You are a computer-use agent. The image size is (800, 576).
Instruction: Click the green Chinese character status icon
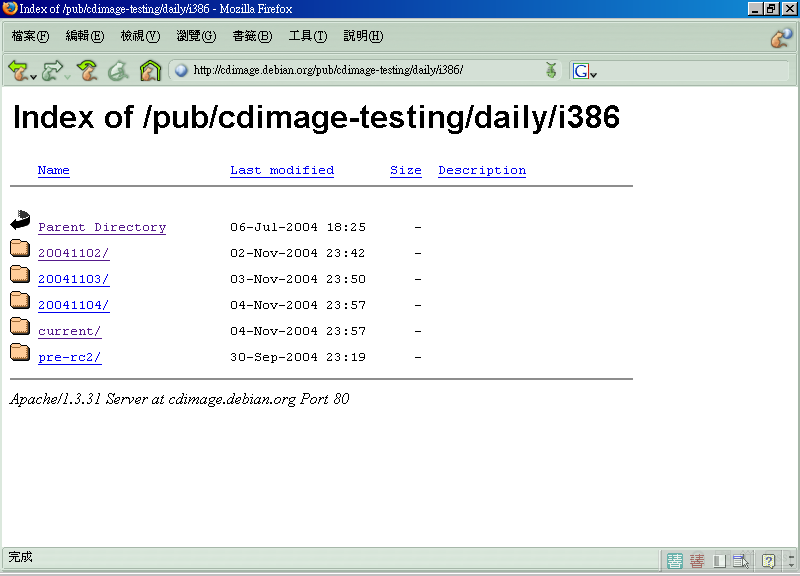(675, 560)
